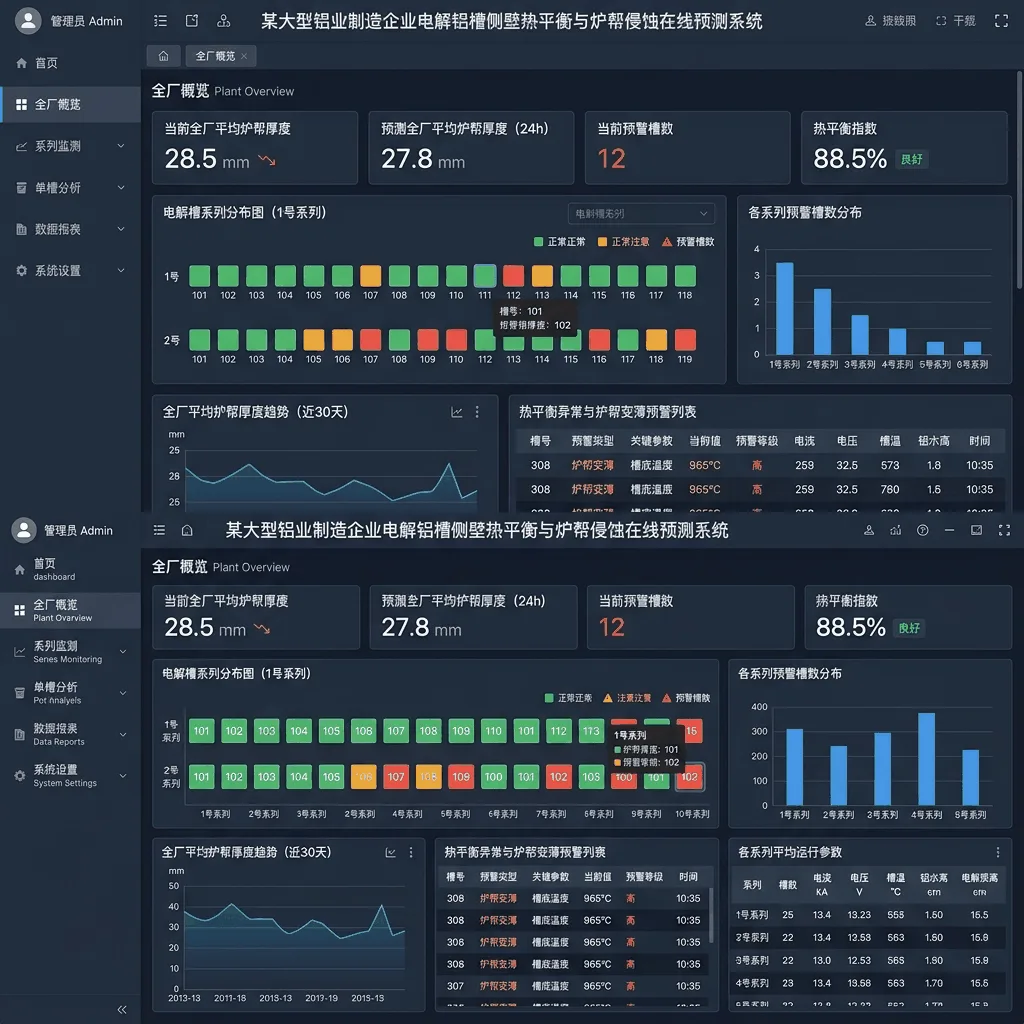This screenshot has width=1024, height=1024.
Task: Toggle the 预警槽数 triangle legend item, top window
Action: point(688,242)
